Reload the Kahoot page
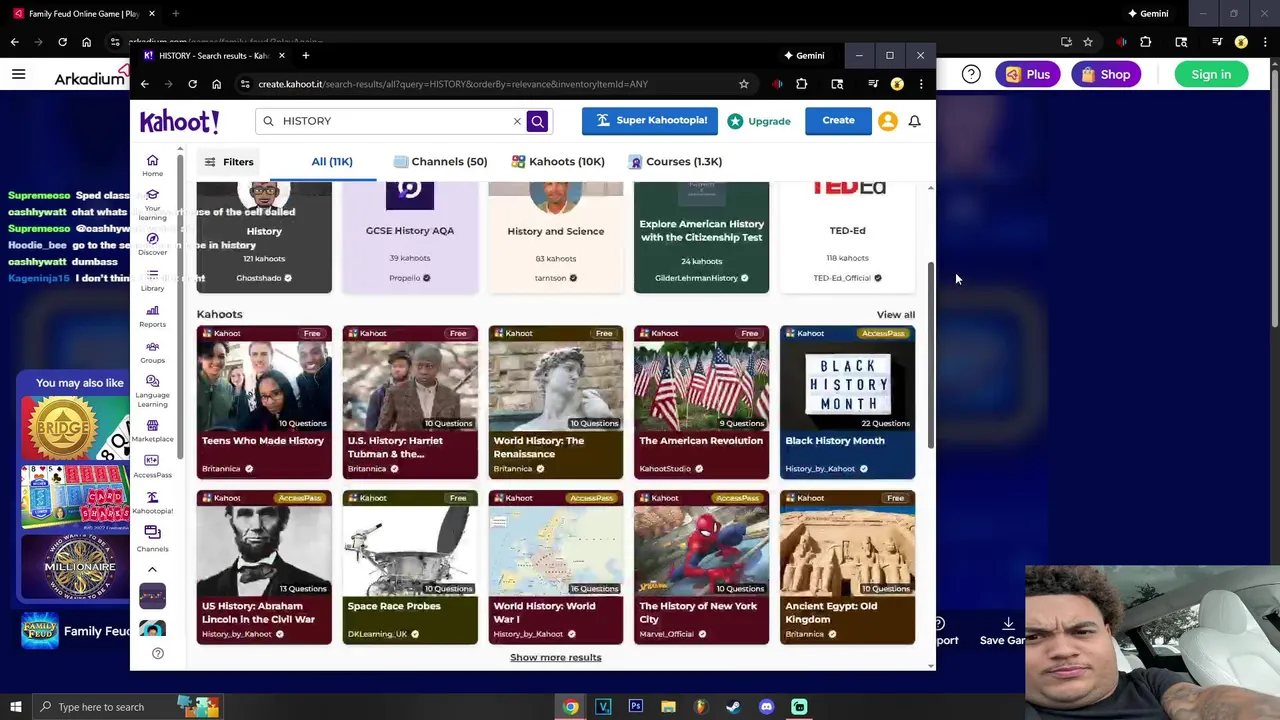Viewport: 1280px width, 720px height. pyautogui.click(x=192, y=84)
